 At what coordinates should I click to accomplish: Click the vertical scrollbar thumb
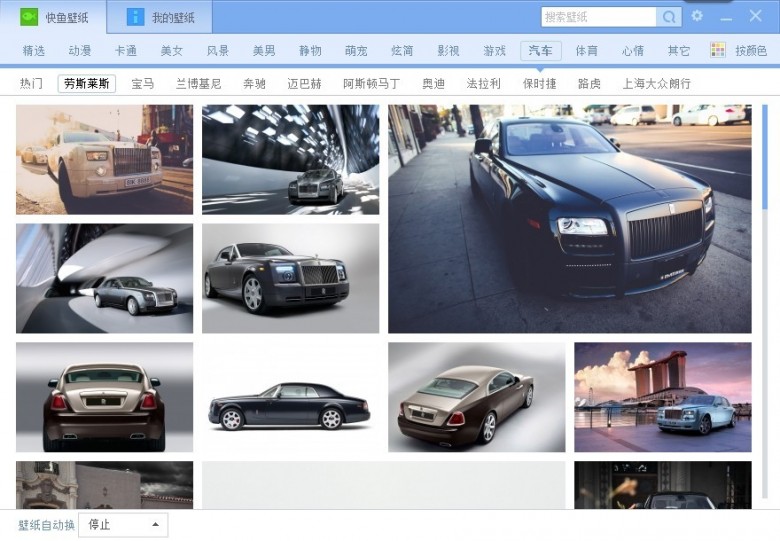point(765,157)
